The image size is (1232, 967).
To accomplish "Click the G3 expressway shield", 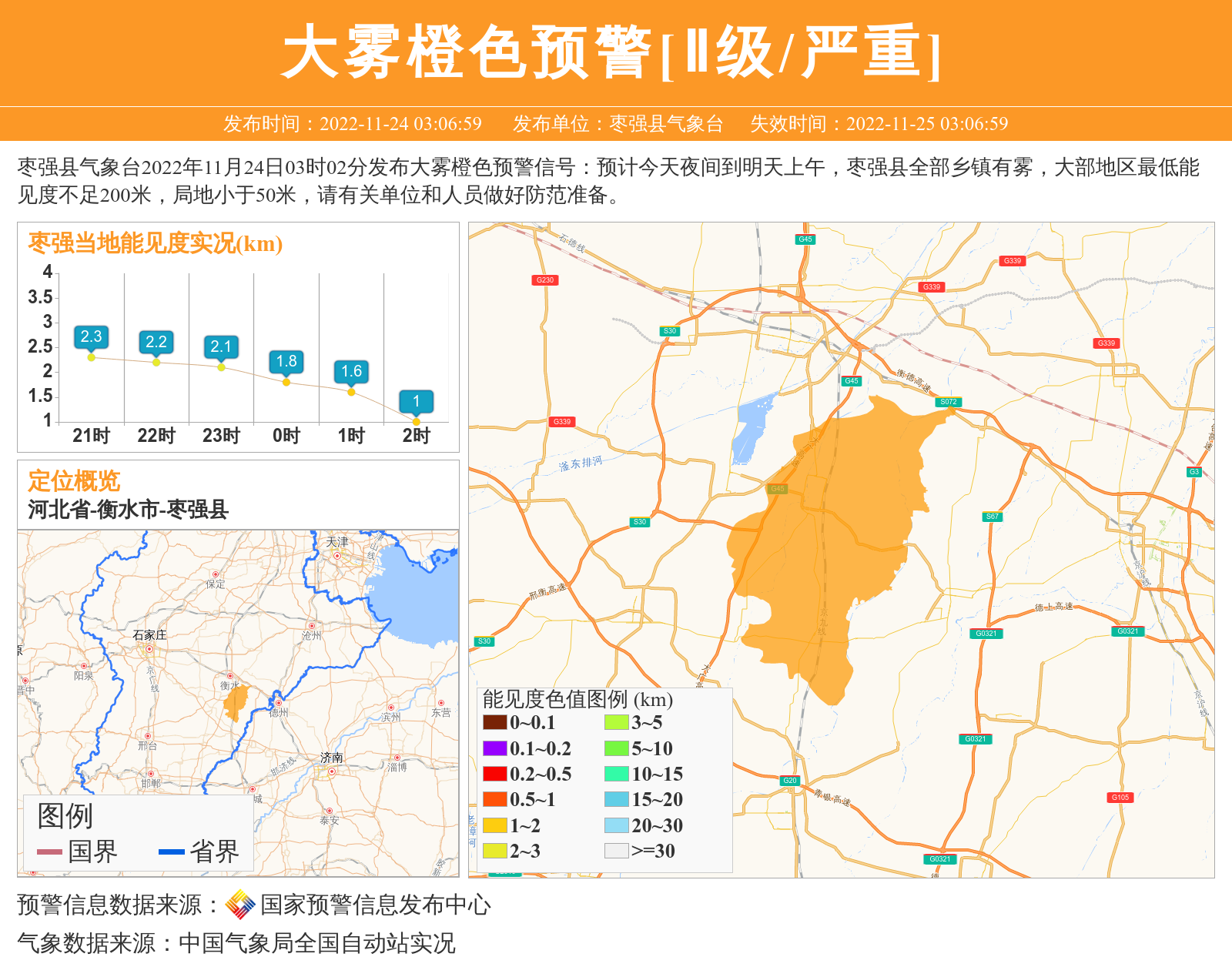I will point(1194,472).
